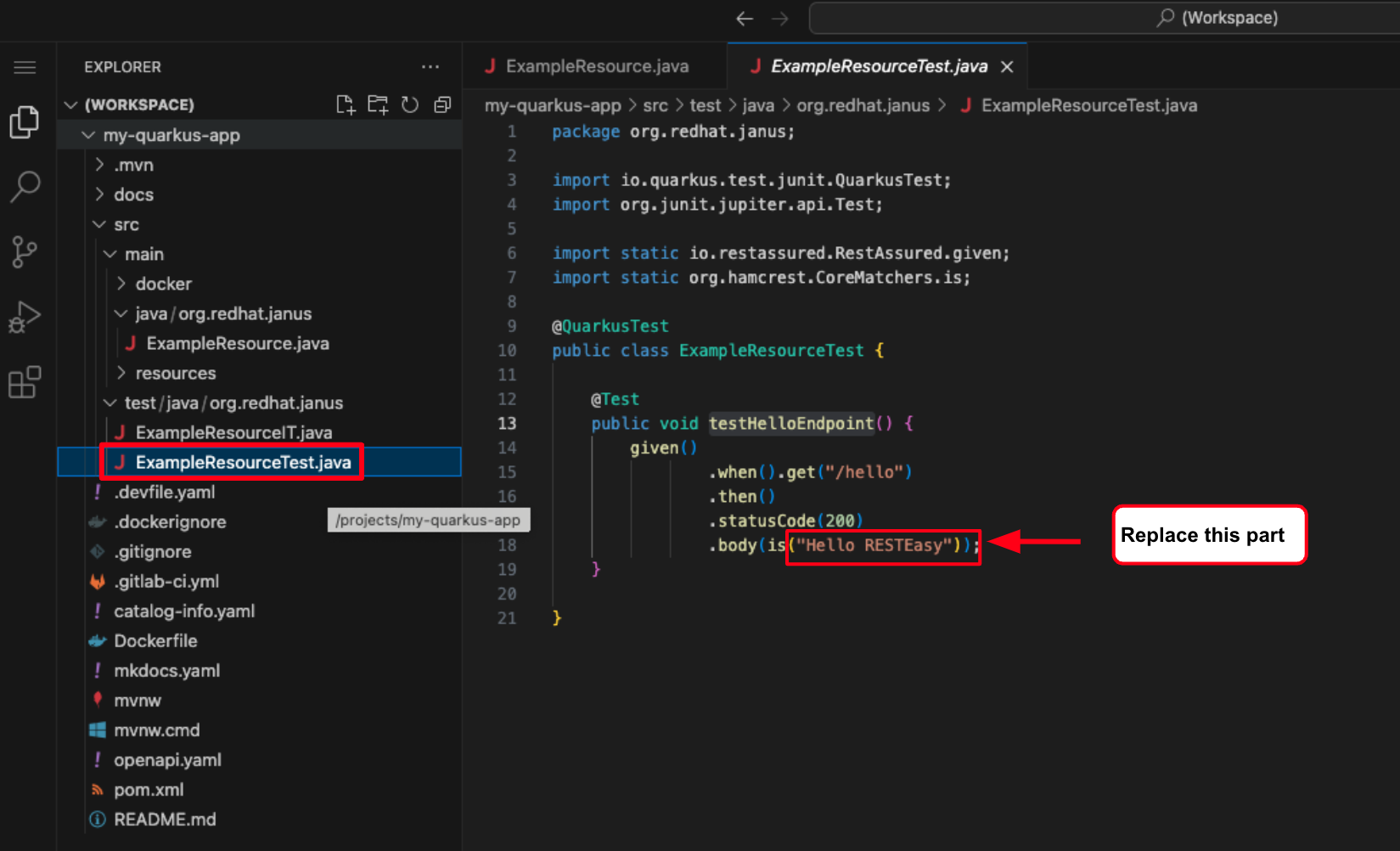This screenshot has width=1400, height=851.
Task: Open the mvnw file
Action: click(259, 700)
